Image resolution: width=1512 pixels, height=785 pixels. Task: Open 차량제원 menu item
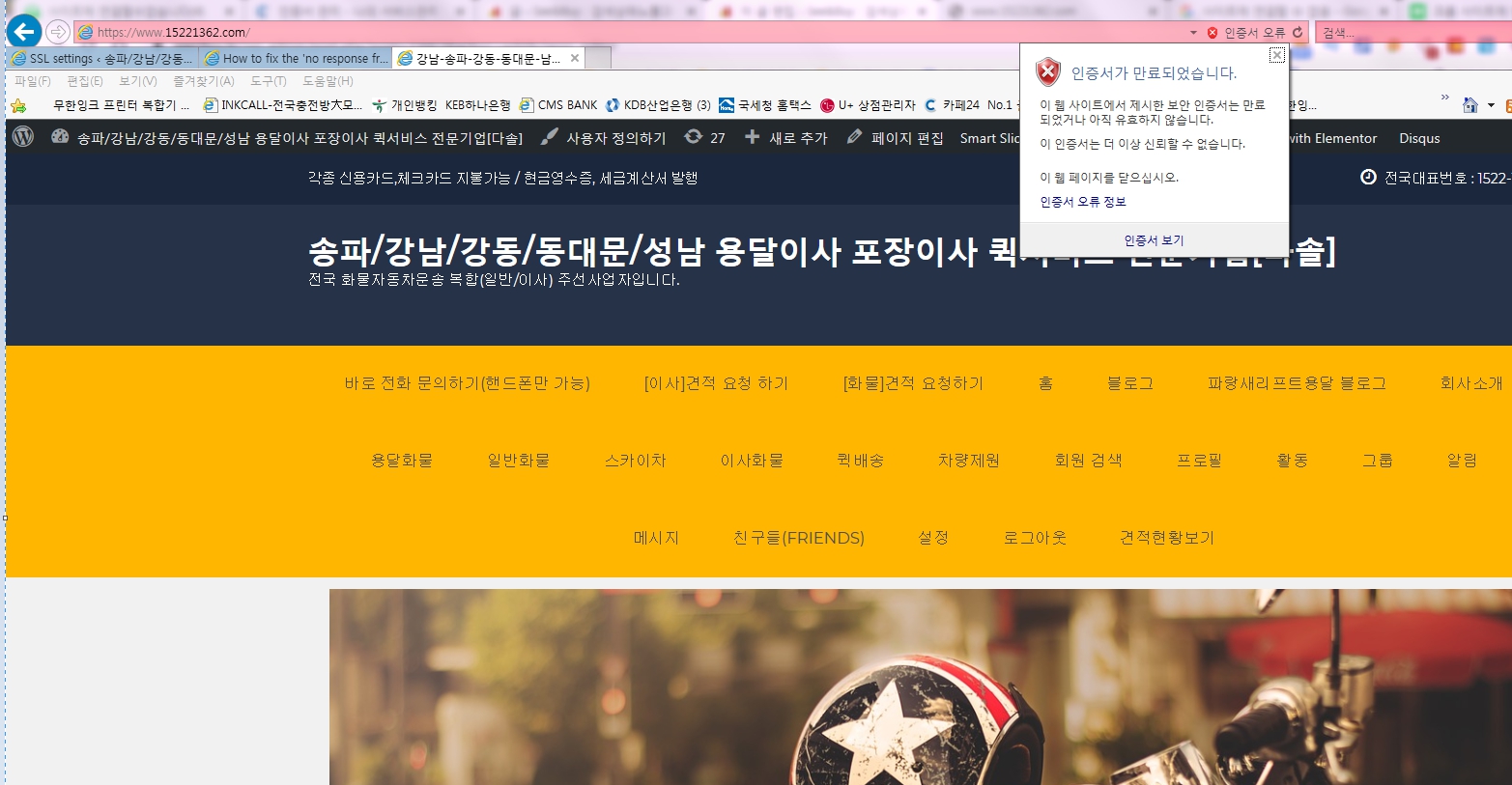click(x=969, y=461)
